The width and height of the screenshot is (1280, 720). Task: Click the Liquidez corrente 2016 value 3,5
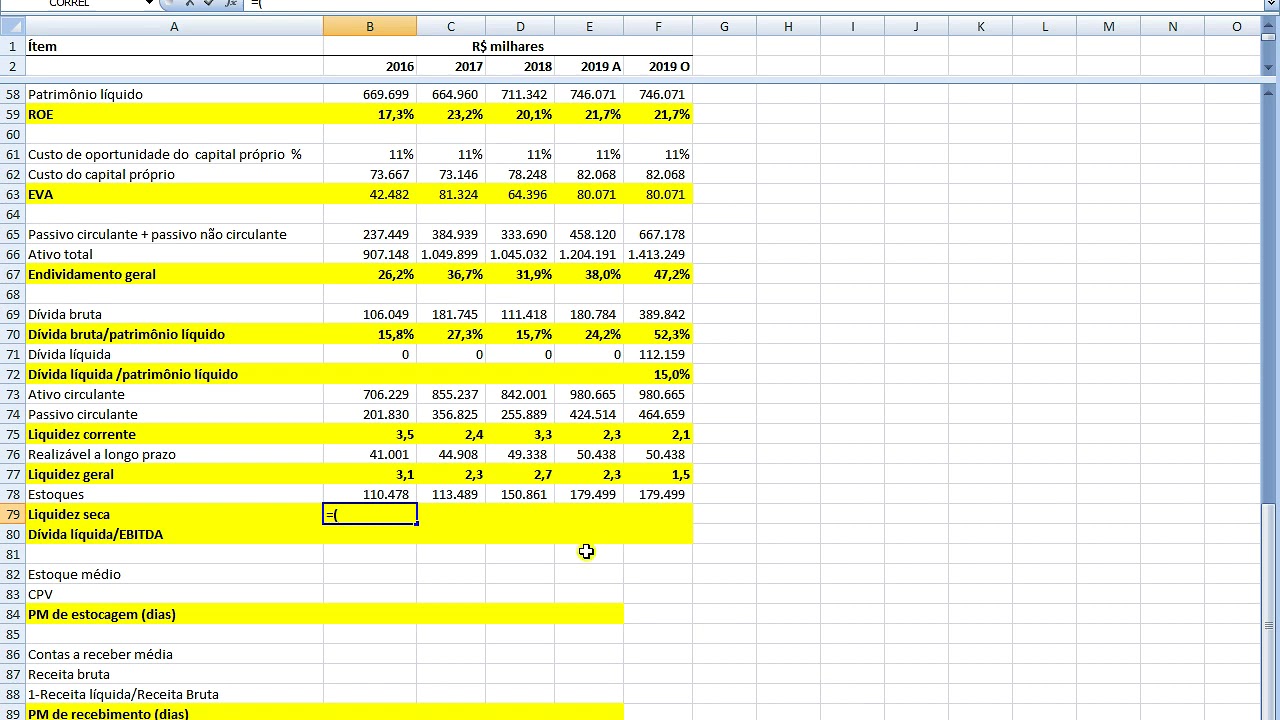pos(370,434)
